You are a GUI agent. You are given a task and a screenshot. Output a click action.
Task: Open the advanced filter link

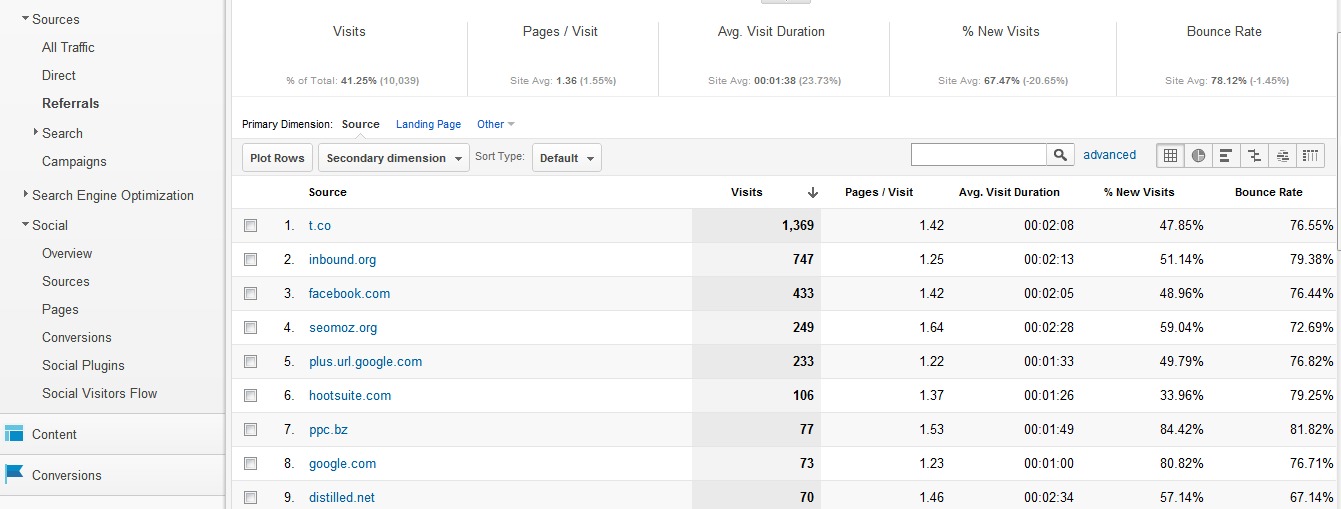click(x=1110, y=155)
